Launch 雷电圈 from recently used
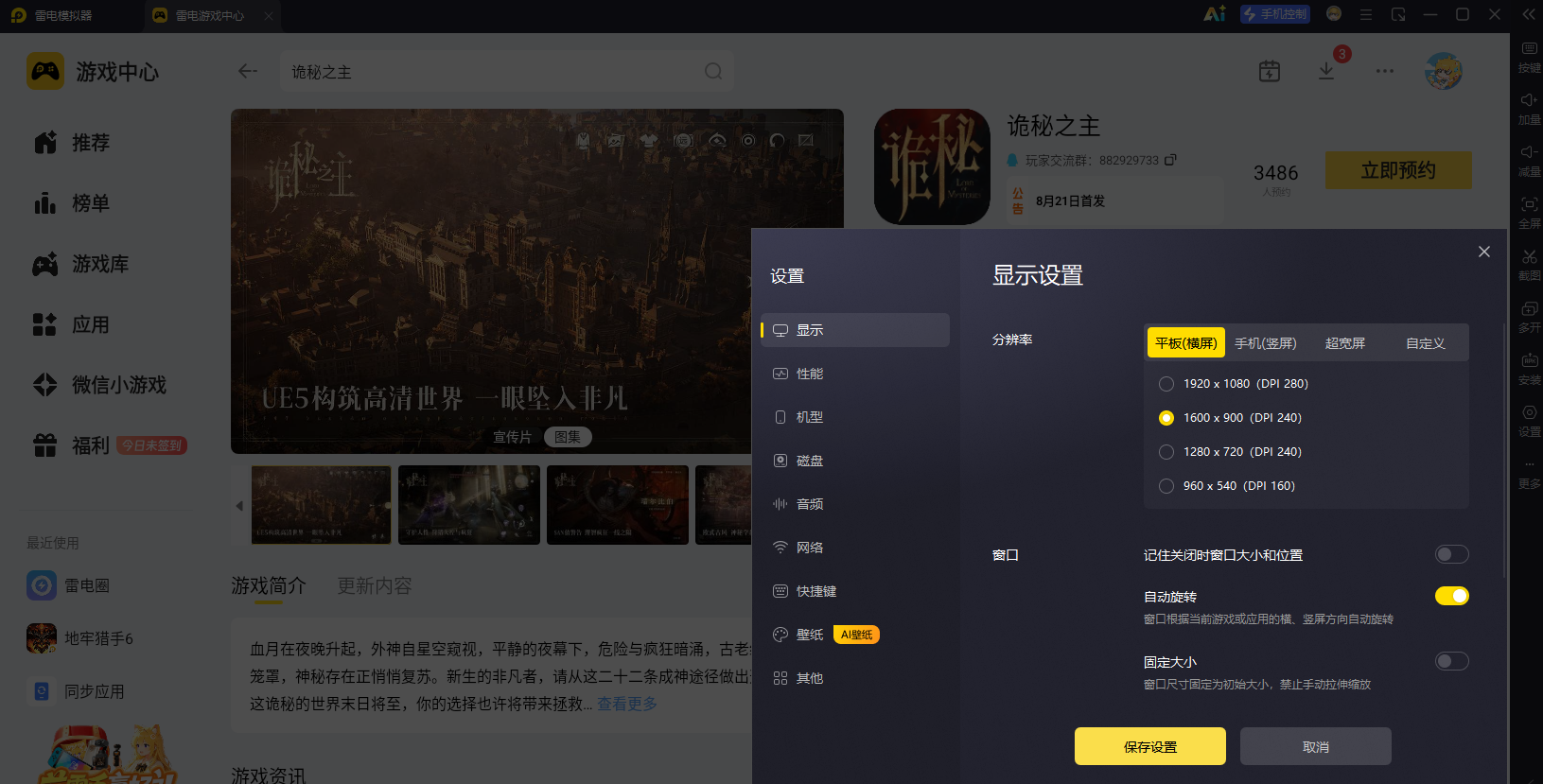Image resolution: width=1543 pixels, height=784 pixels. click(68, 585)
